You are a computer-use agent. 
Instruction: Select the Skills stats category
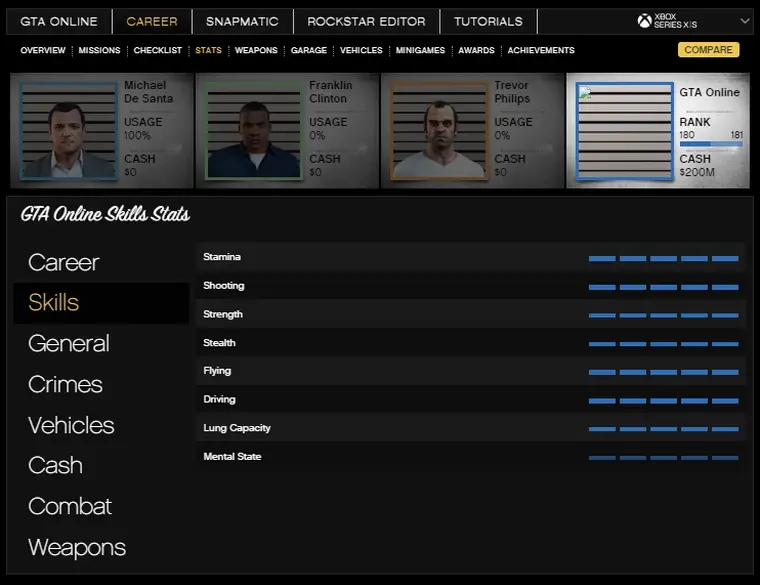coord(101,303)
